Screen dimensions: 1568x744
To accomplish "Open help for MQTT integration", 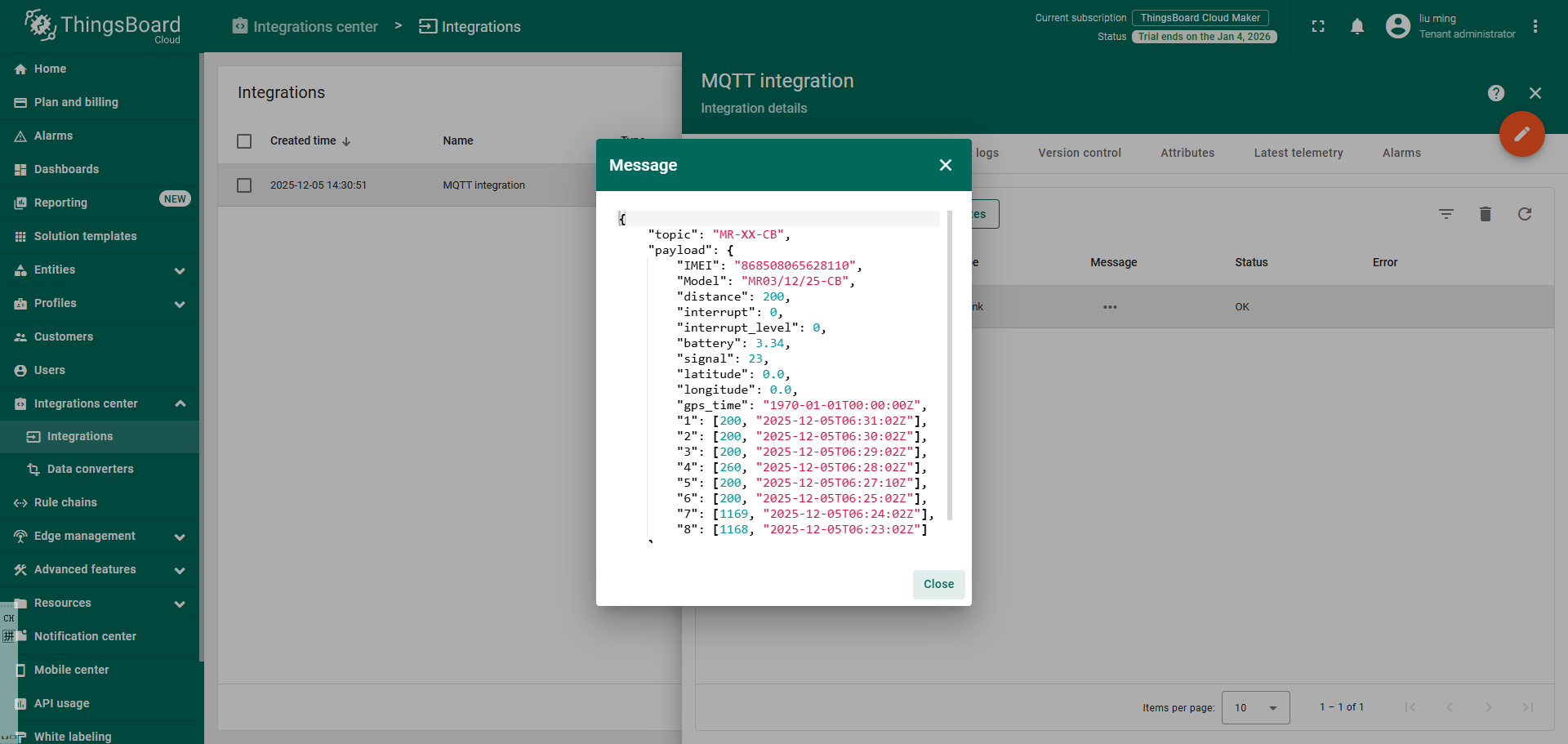I will point(1496,93).
